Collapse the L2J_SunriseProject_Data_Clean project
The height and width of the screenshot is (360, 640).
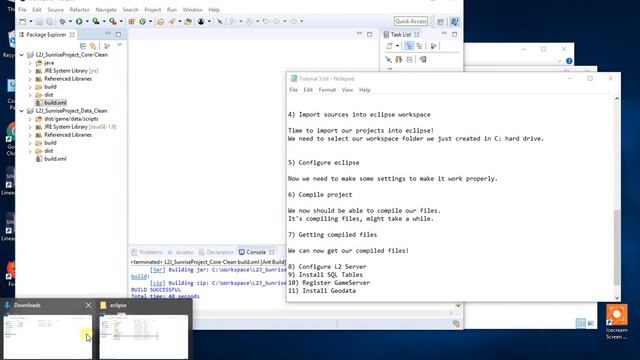22,111
